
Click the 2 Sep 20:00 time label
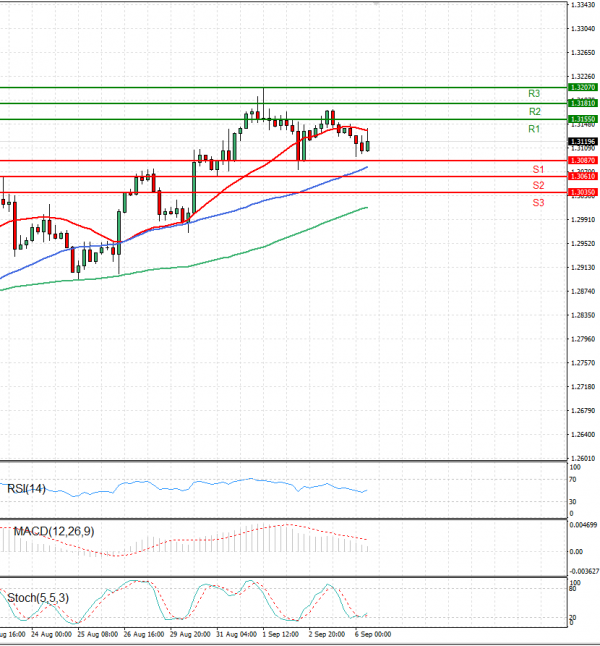pos(327,634)
